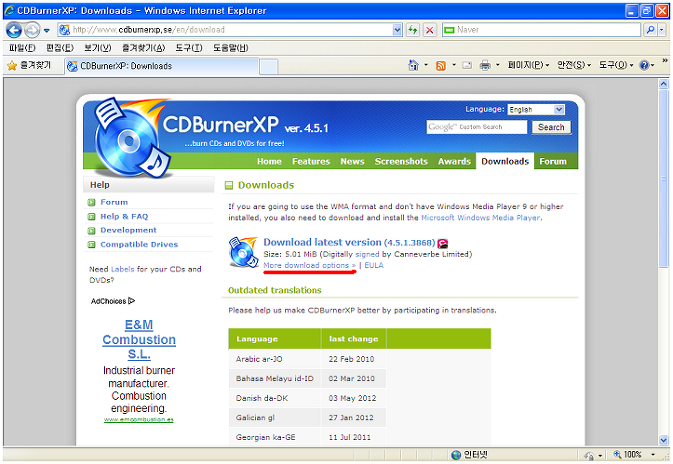Image resolution: width=673 pixels, height=464 pixels.
Task: Click the red icon after version number
Action: click(x=443, y=243)
